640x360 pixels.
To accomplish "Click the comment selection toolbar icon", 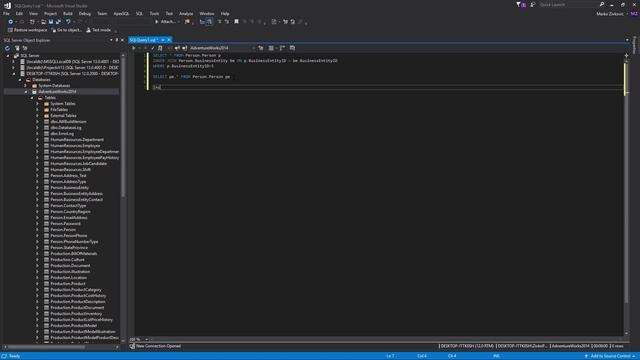I will (219, 22).
